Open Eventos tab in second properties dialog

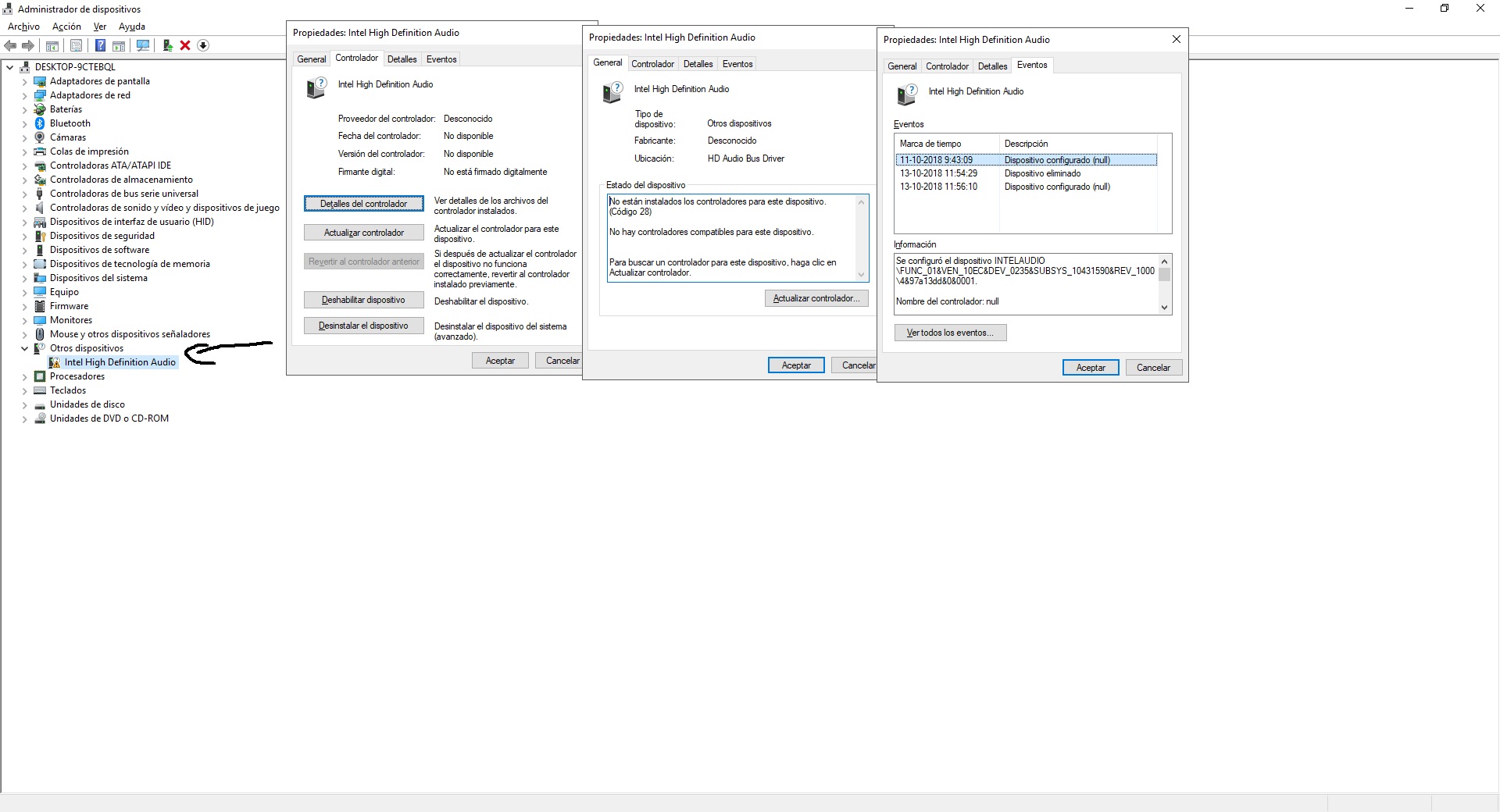click(737, 64)
